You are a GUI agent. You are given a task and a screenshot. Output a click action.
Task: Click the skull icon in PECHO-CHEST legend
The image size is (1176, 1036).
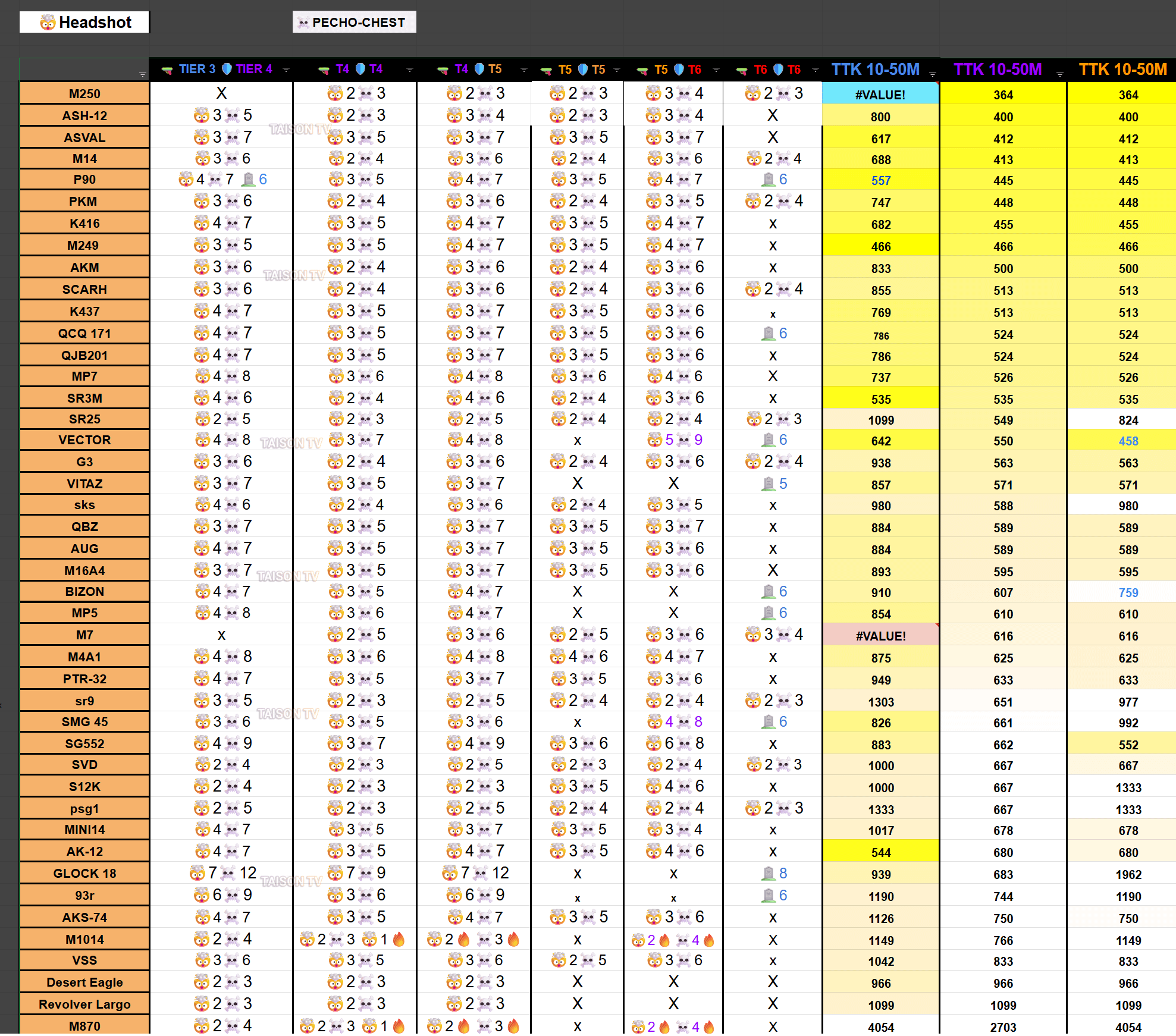tap(303, 23)
